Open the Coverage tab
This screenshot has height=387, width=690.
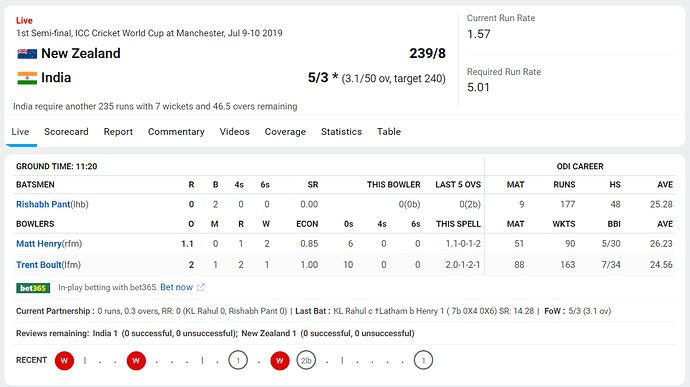[285, 132]
